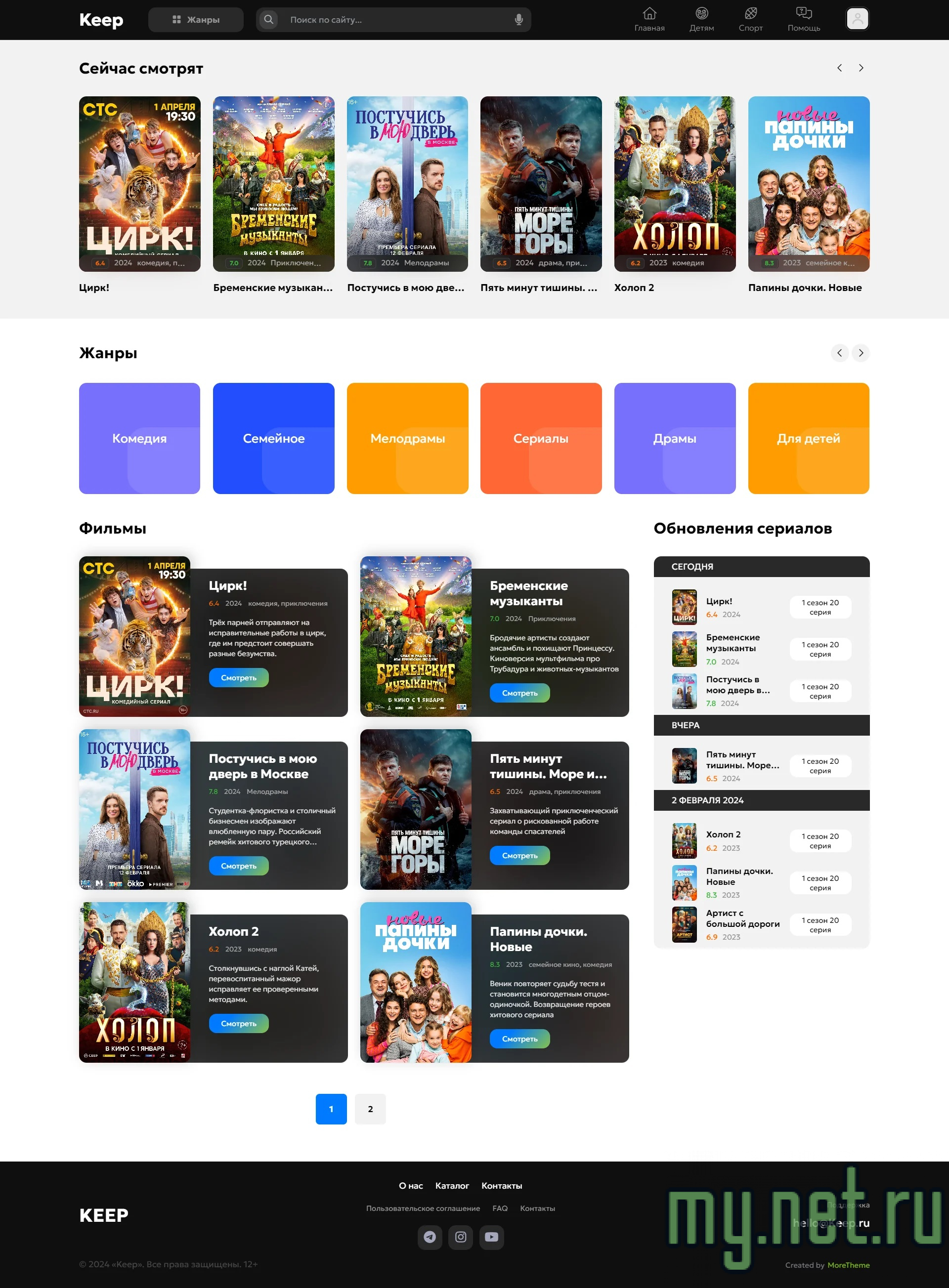
Task: Click the Поиск по сайту search field
Action: click(x=396, y=20)
